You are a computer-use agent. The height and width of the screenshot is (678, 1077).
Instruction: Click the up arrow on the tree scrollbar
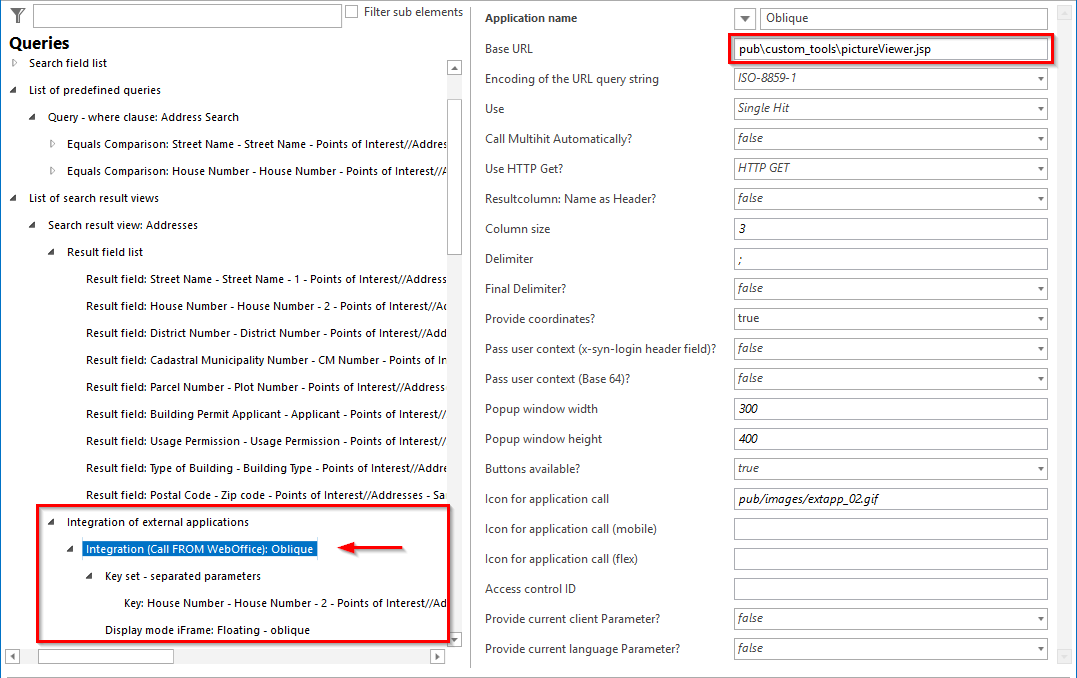point(454,66)
